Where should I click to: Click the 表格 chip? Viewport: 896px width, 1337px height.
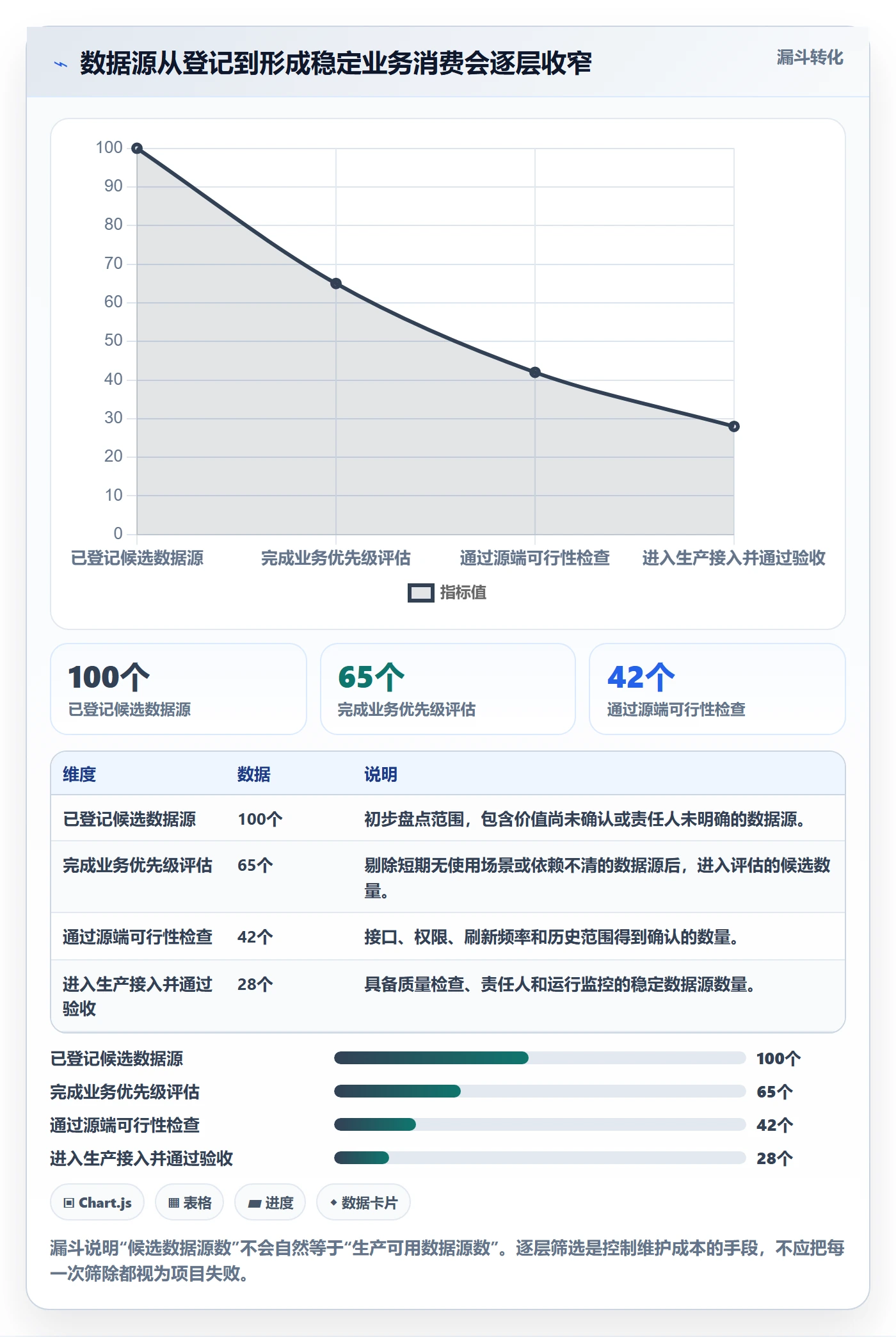(x=189, y=1203)
